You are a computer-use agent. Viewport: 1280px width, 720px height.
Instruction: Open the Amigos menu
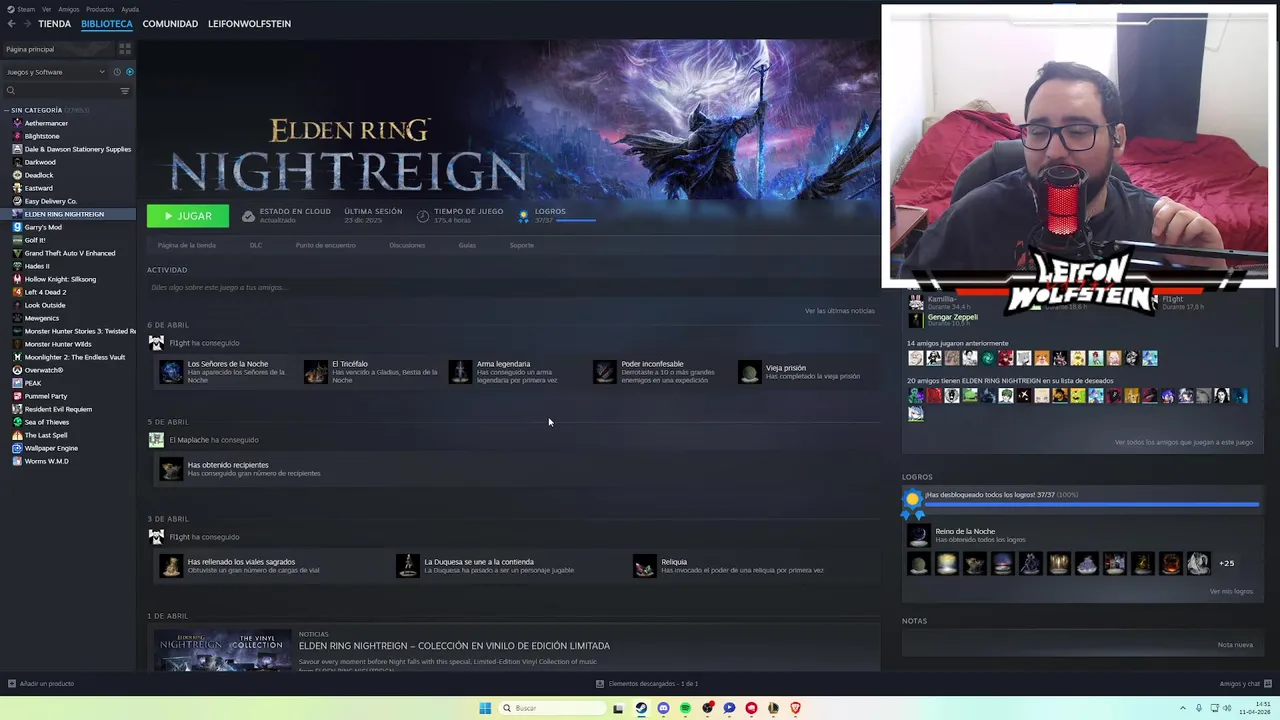pyautogui.click(x=68, y=9)
